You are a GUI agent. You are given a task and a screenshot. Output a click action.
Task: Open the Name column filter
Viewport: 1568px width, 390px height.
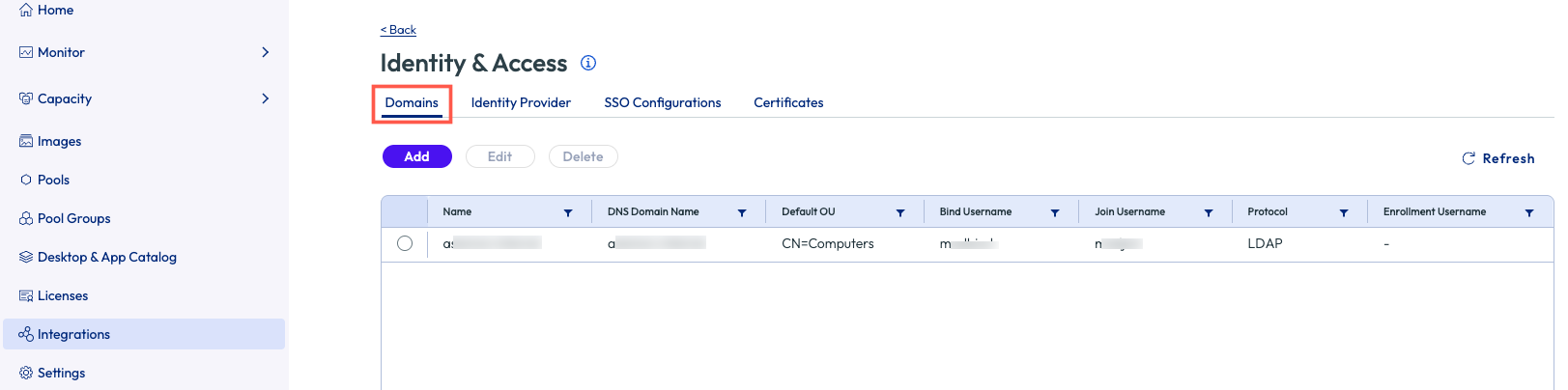[568, 212]
